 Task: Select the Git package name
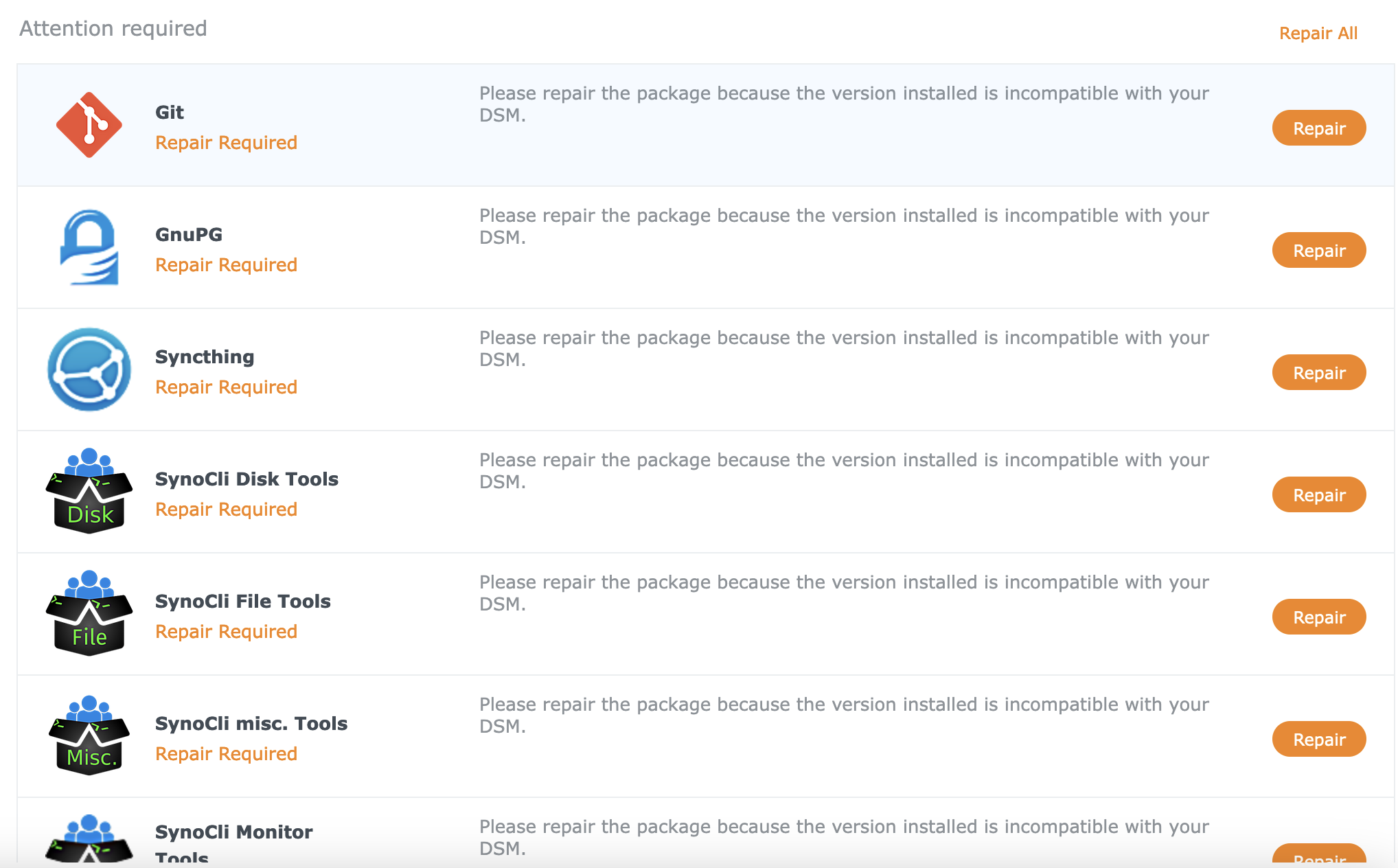coord(170,112)
